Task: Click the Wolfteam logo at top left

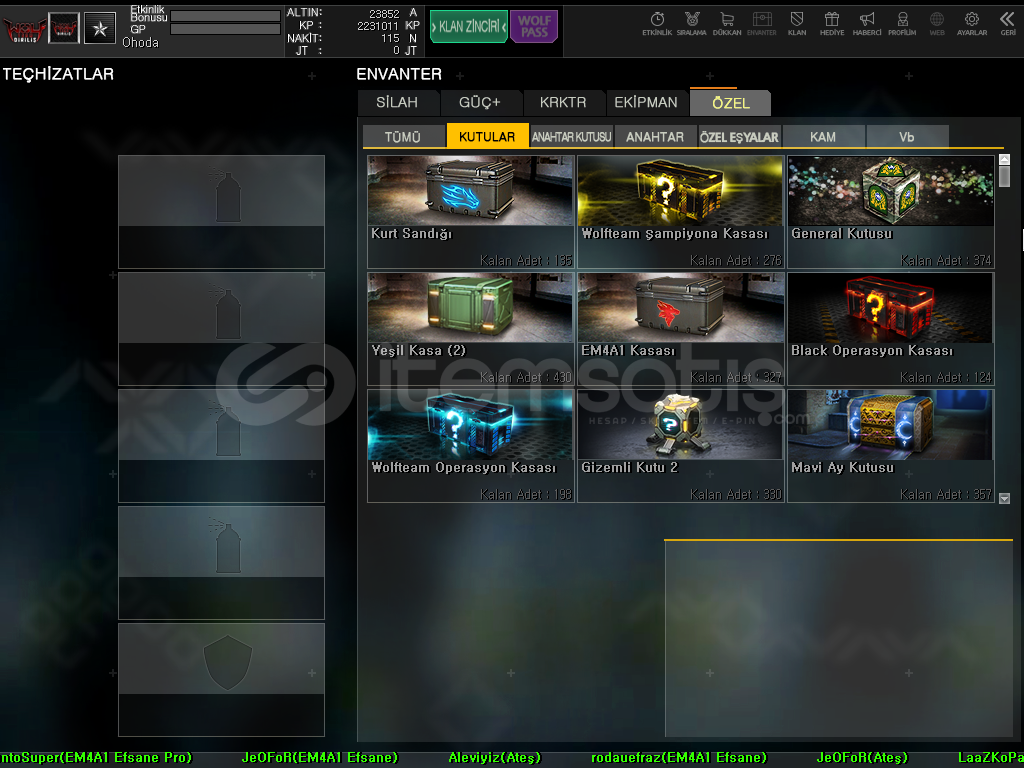Action: [x=24, y=30]
